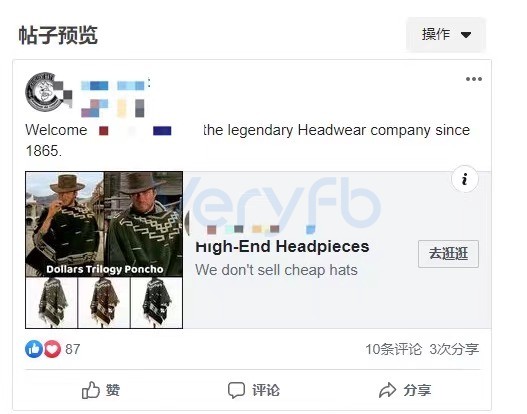Open the 操作 actions dropdown

click(x=446, y=34)
